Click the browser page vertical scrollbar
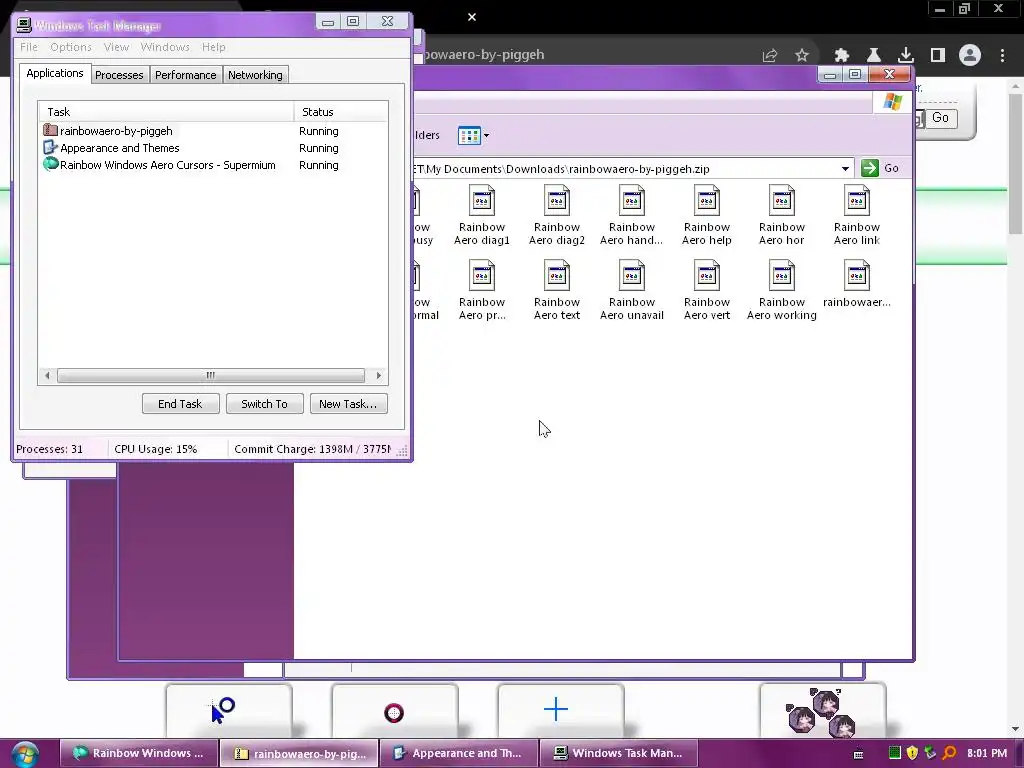This screenshot has width=1024, height=768. [x=1015, y=163]
